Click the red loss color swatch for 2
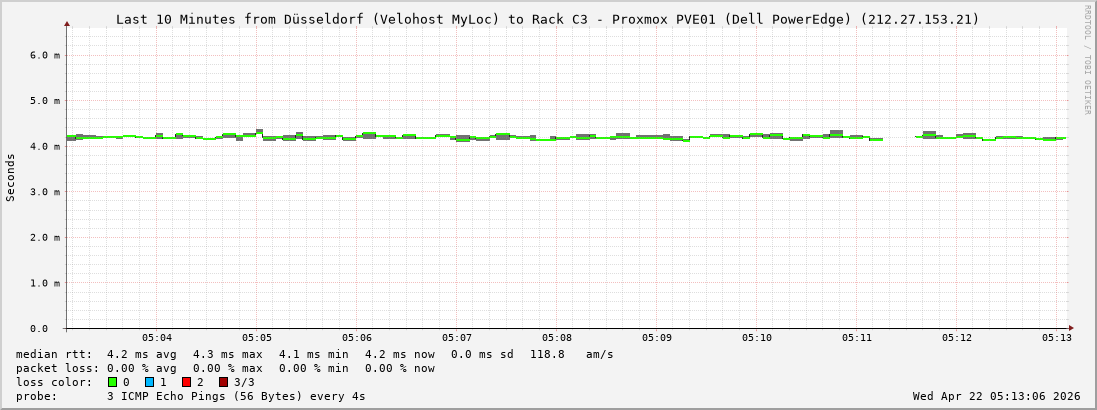Screen dimensions: 1097x410 [x=186, y=382]
